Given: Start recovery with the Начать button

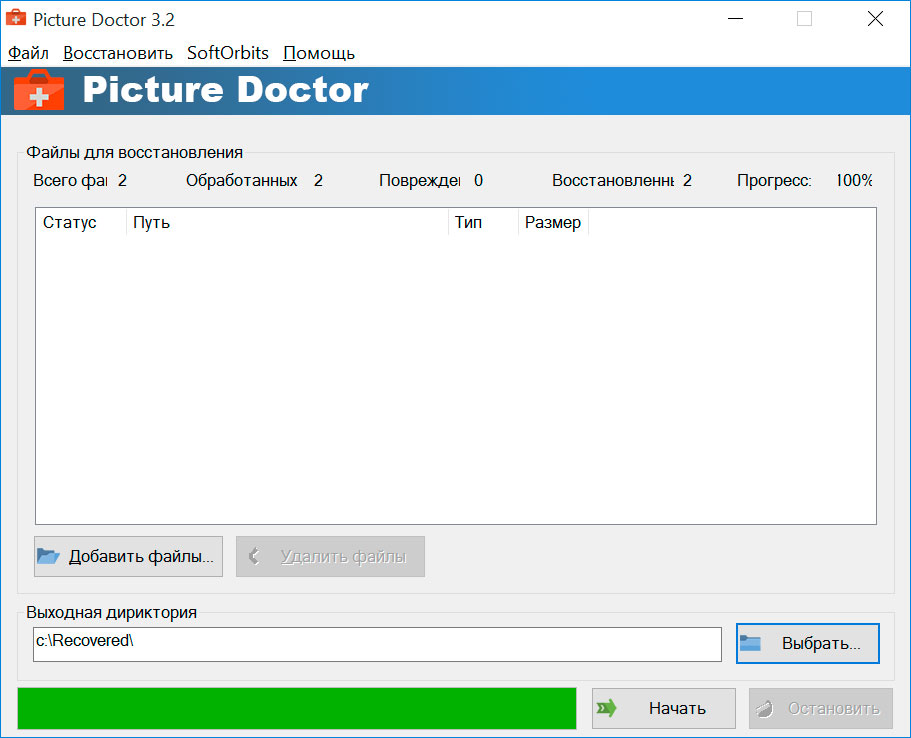Looking at the screenshot, I should [x=663, y=708].
